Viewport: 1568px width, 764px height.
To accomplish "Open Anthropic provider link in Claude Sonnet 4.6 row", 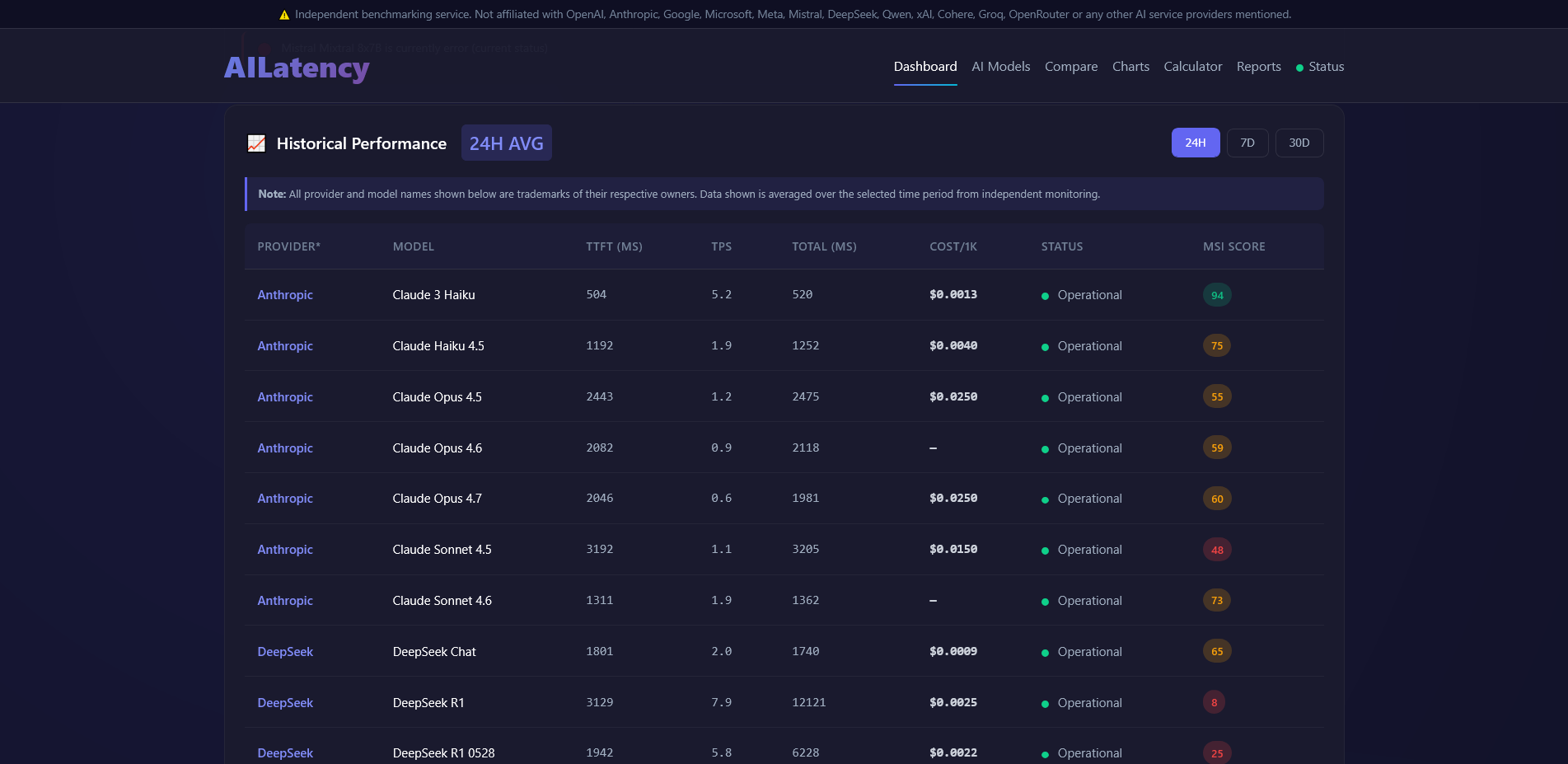I will (x=285, y=601).
